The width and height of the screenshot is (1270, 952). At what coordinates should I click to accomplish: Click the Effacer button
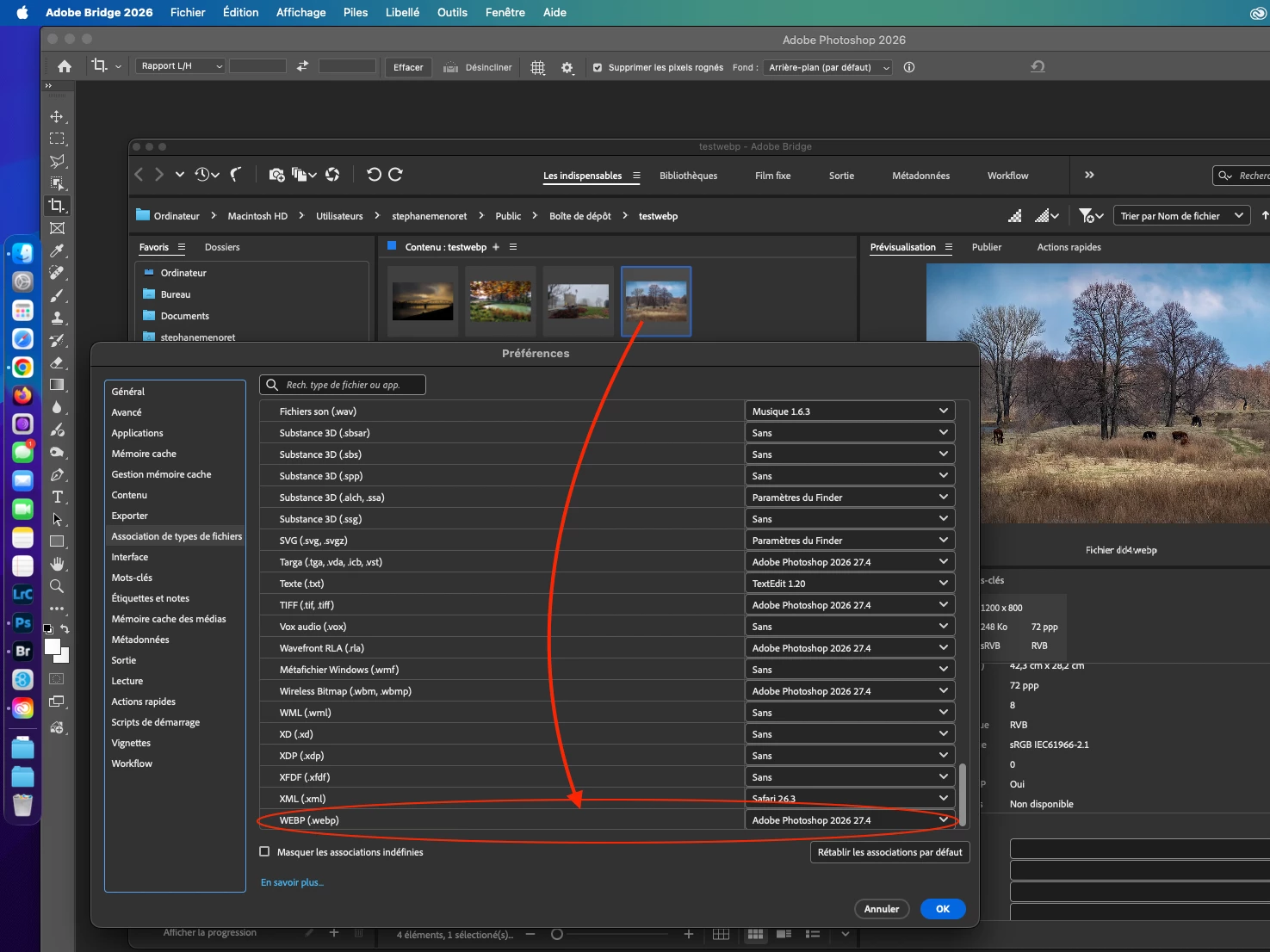(408, 67)
